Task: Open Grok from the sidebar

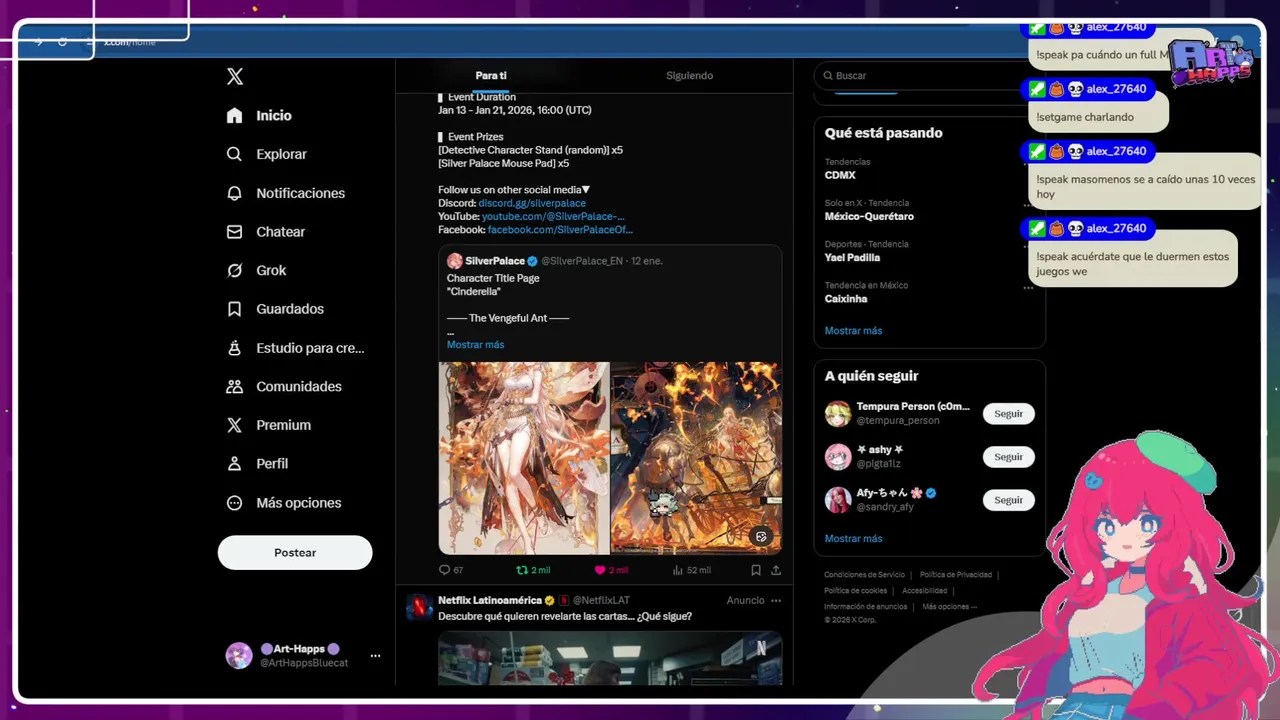Action: pos(256,270)
